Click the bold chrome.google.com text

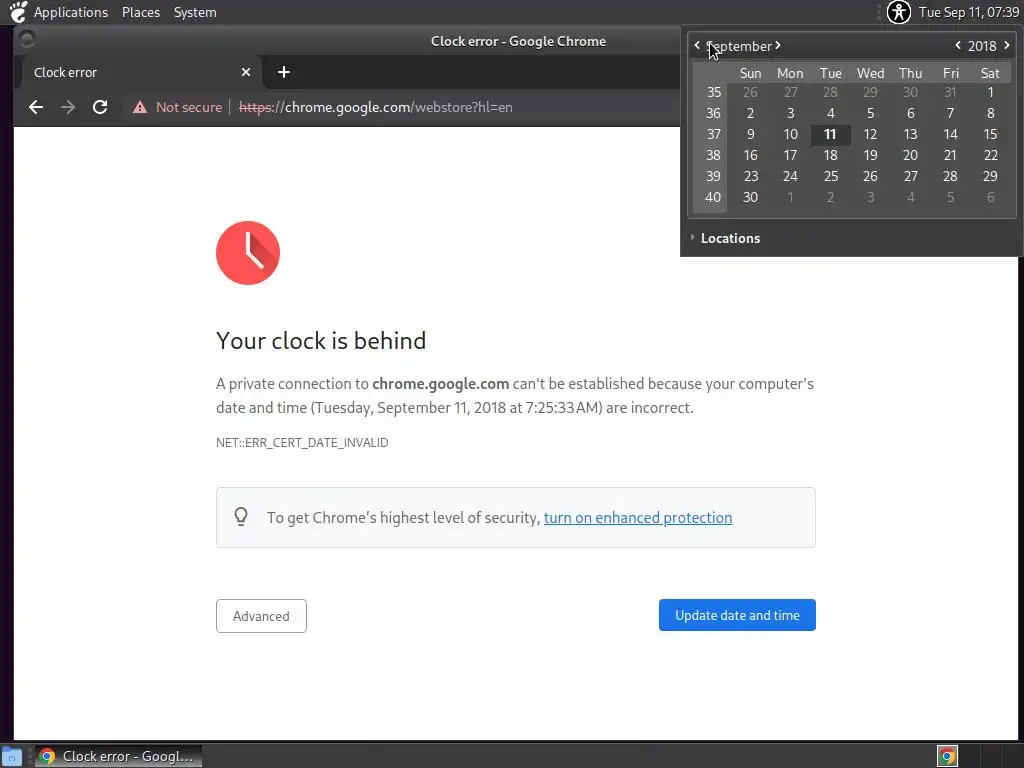point(440,384)
